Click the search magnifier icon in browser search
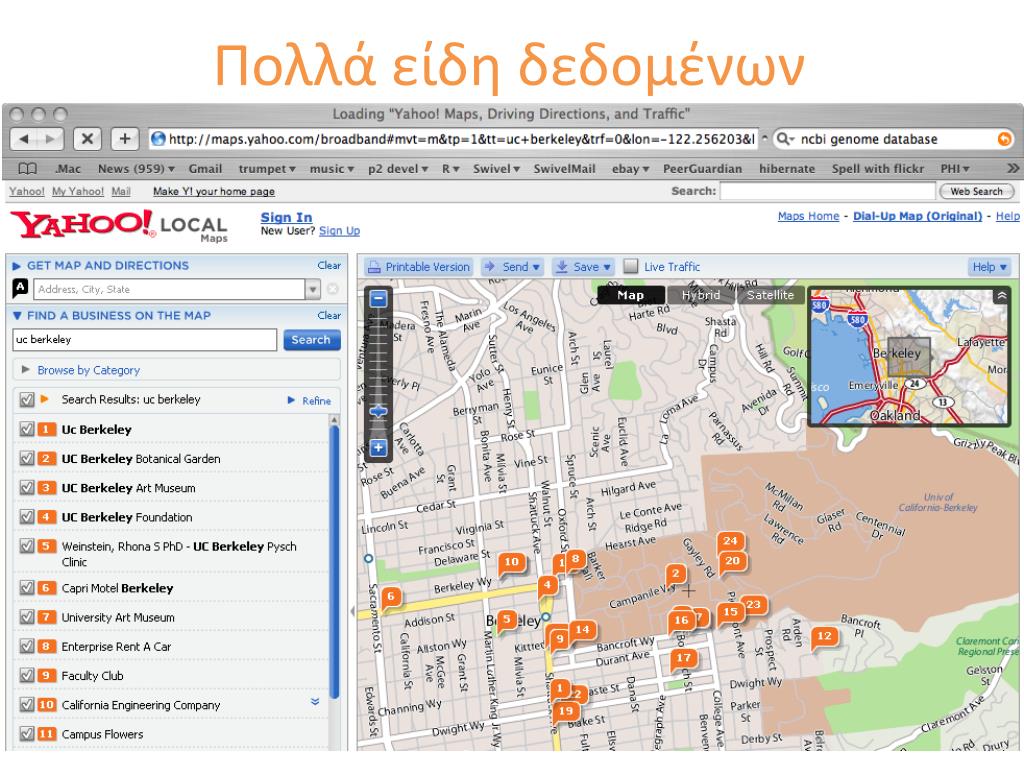 click(784, 138)
